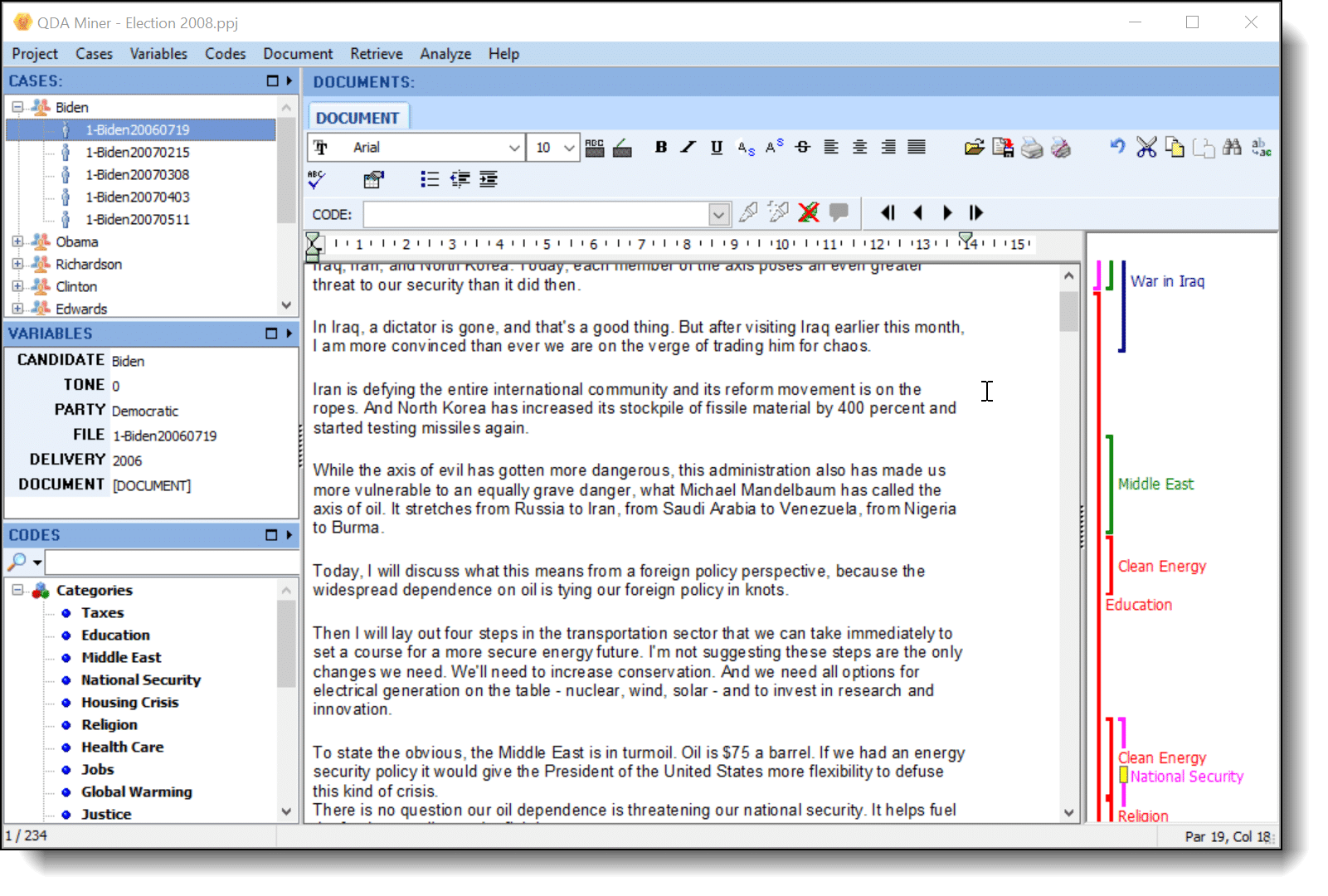
Task: Open the Codes menu
Action: point(226,54)
